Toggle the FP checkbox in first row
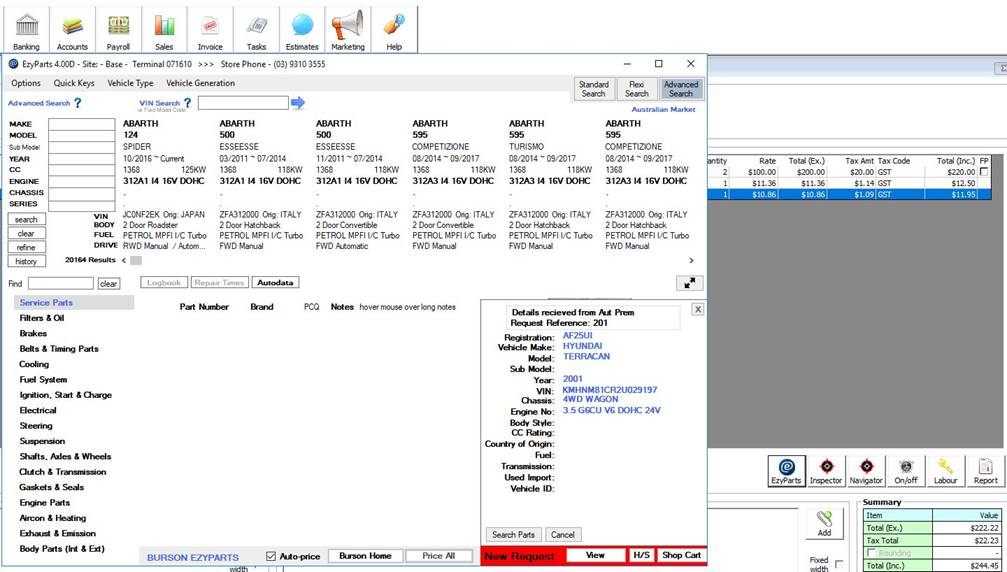Image resolution: width=1007 pixels, height=572 pixels. (984, 172)
